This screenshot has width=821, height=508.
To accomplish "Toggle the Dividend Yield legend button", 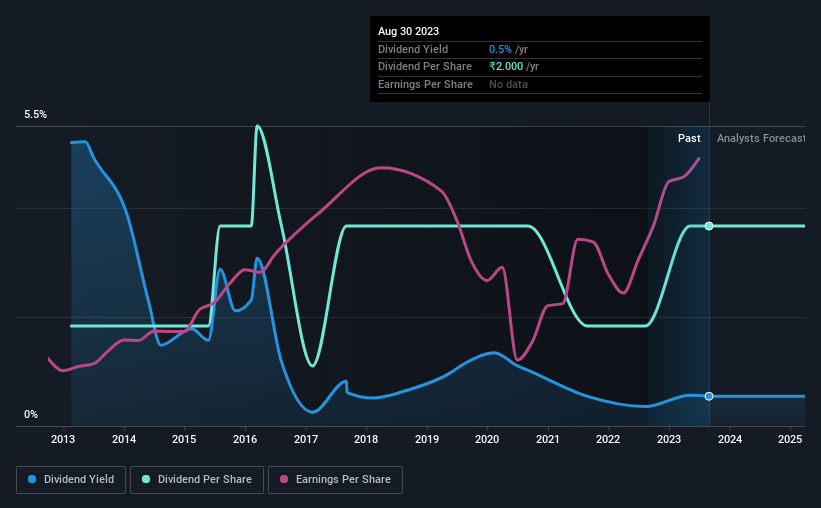I will (x=71, y=480).
